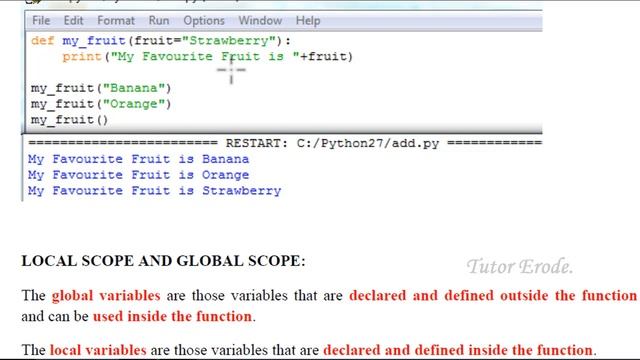
Task: Click the my_fruit() call with no argument
Action: (x=69, y=120)
